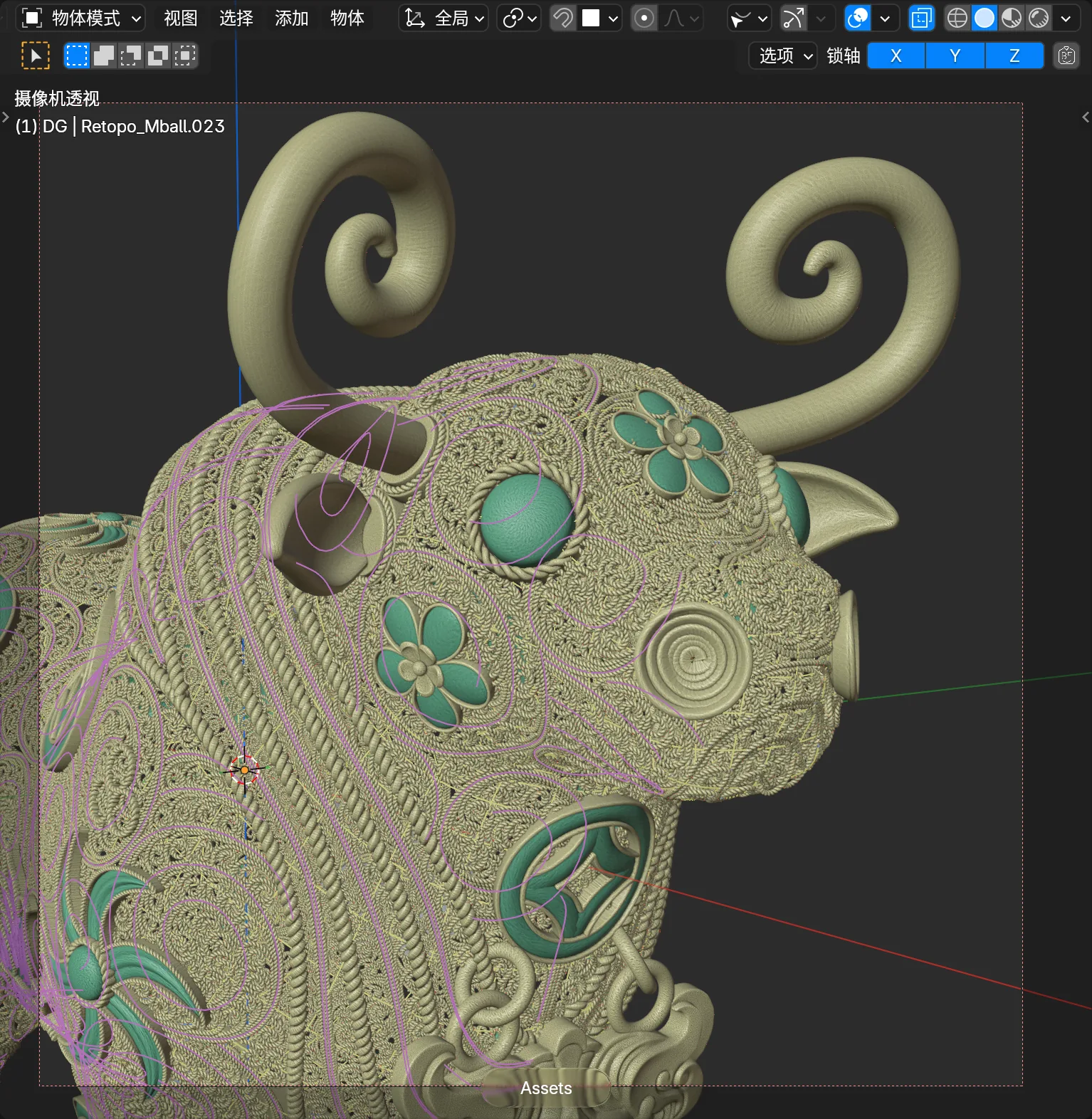The width and height of the screenshot is (1092, 1119).
Task: Choose the Extend selection mode icon
Action: (103, 56)
